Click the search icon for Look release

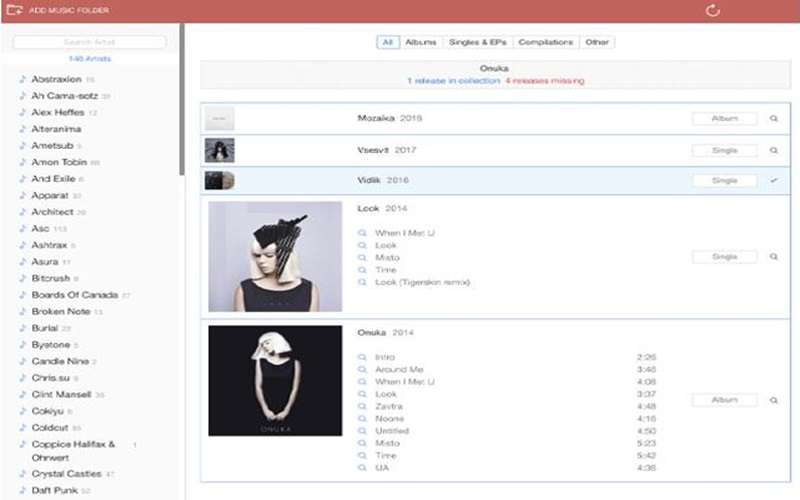(x=773, y=257)
